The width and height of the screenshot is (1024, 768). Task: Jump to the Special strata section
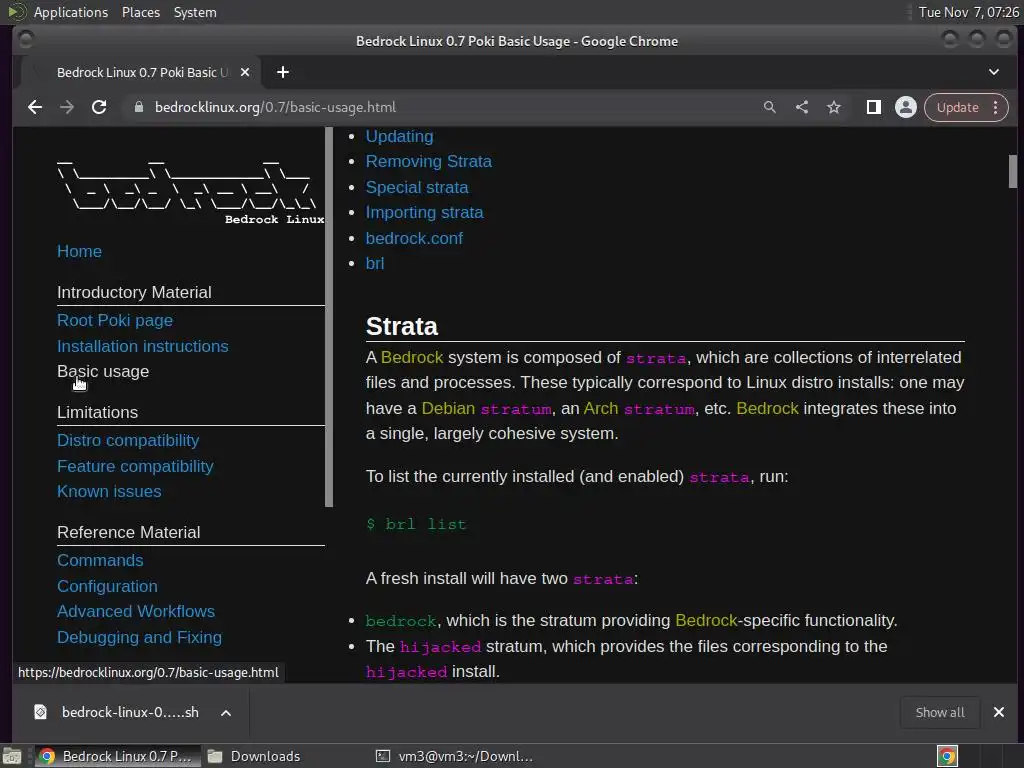click(x=417, y=187)
